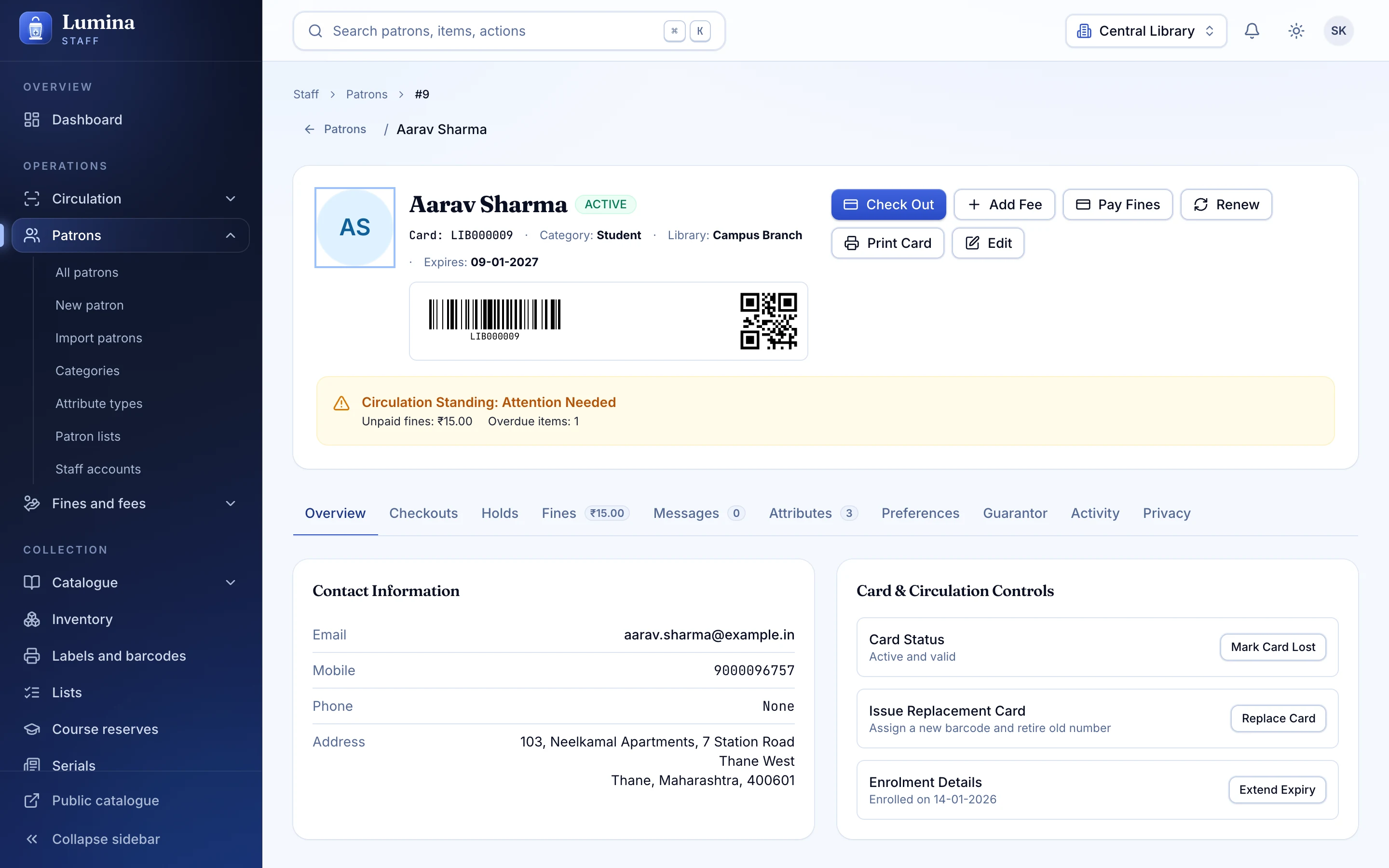The height and width of the screenshot is (868, 1389).
Task: Expand the Circulation menu chevron
Action: pyautogui.click(x=230, y=199)
